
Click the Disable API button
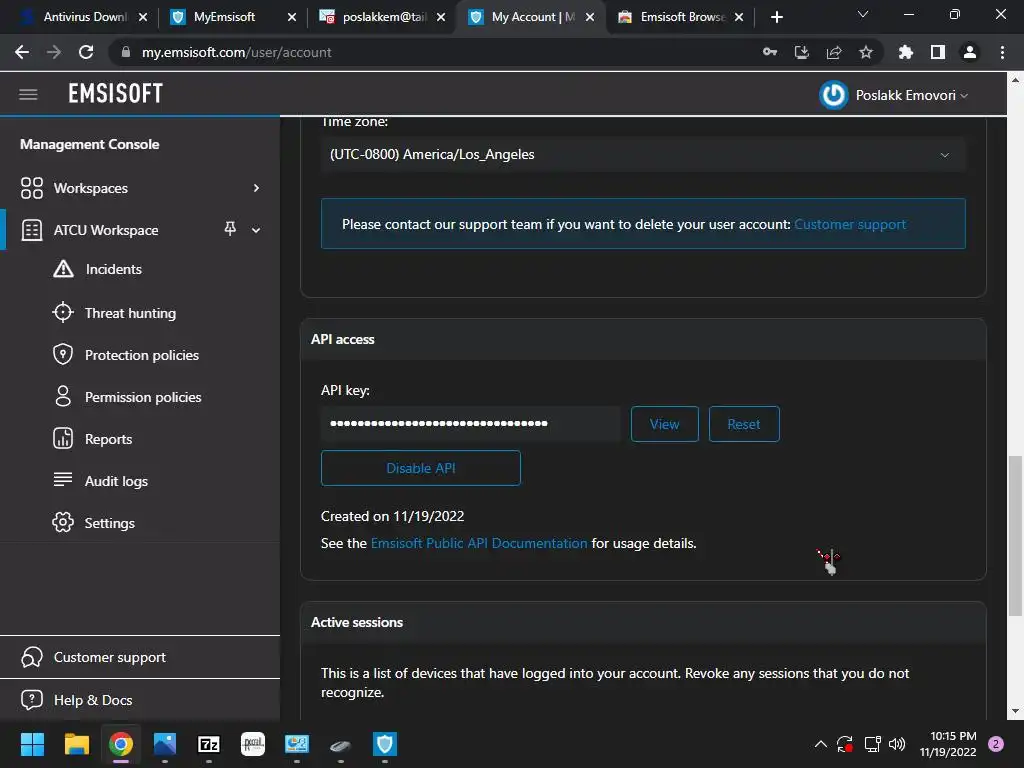[421, 468]
